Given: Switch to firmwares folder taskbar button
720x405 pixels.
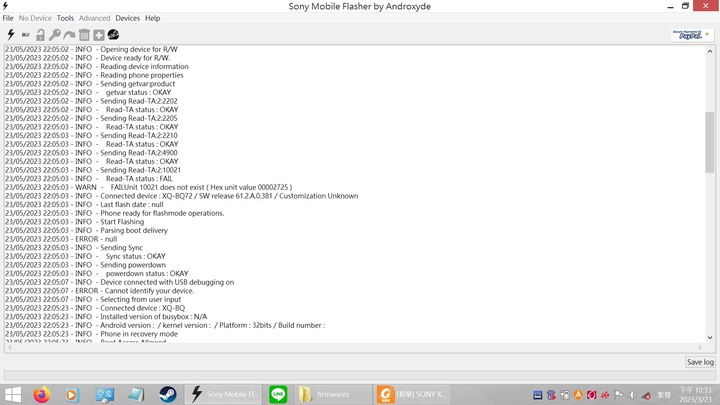Looking at the screenshot, I should coord(333,394).
